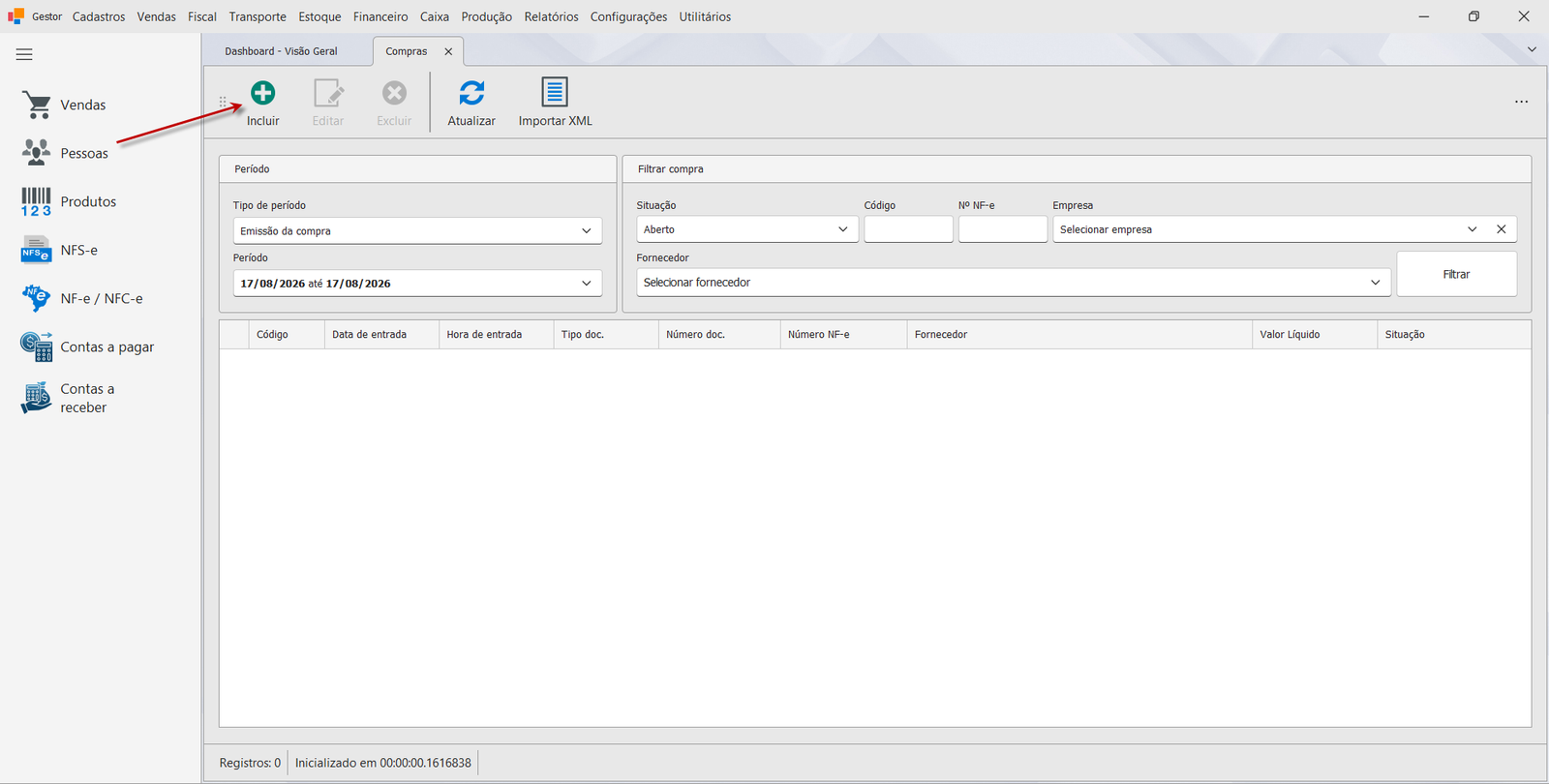The width and height of the screenshot is (1549, 784).
Task: Open the Contas a pagar module
Action: tap(87, 347)
